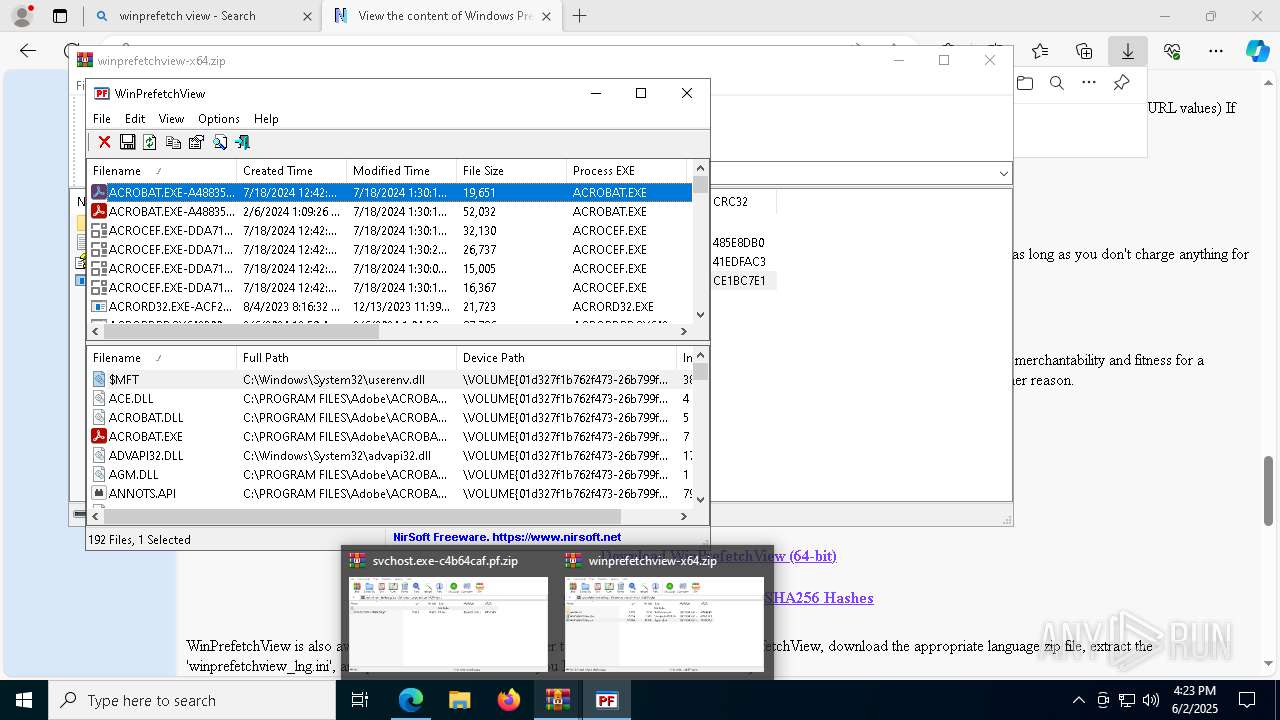Click the red X delete toolbar icon
1280x720 pixels.
coord(104,142)
